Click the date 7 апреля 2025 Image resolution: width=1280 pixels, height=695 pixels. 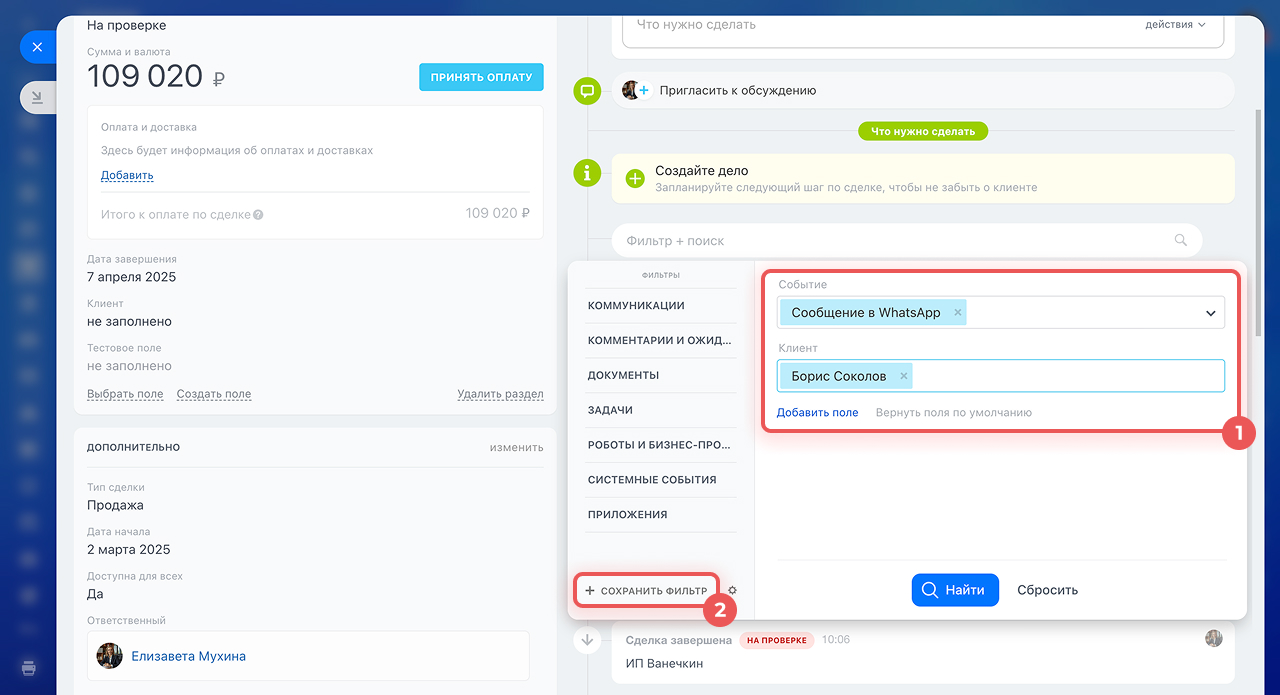click(x=131, y=277)
